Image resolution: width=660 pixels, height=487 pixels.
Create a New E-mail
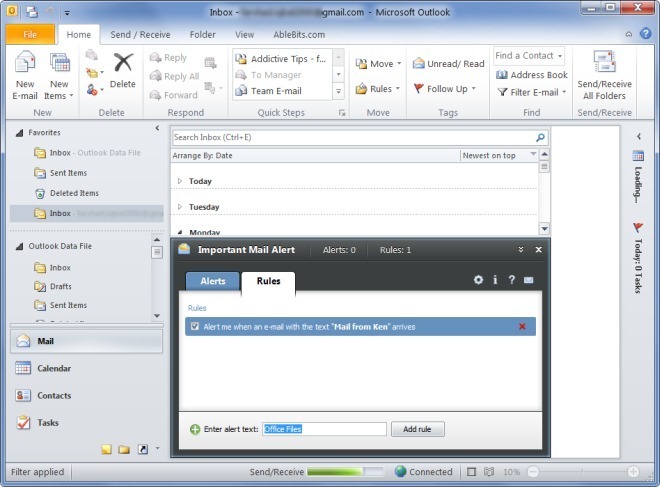25,76
